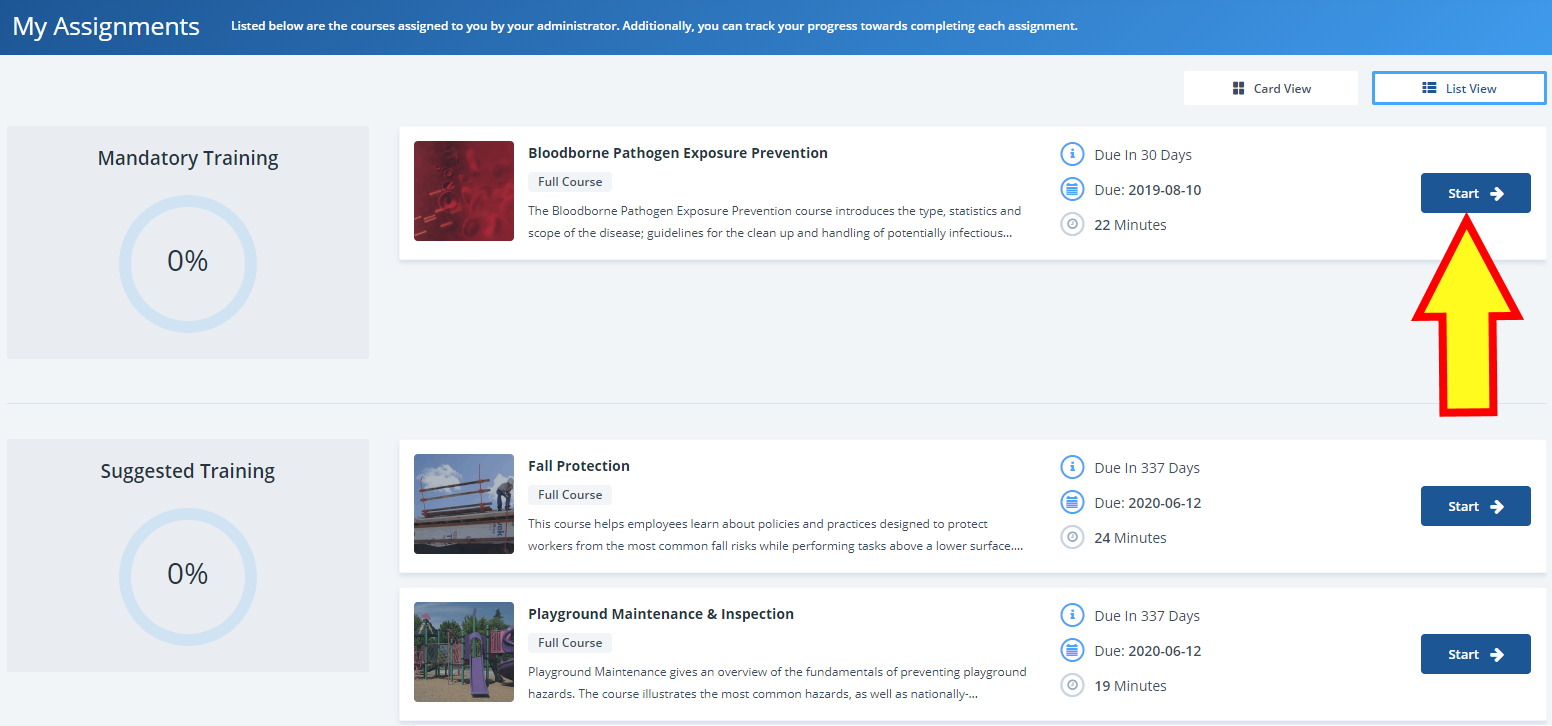The width and height of the screenshot is (1552, 726).
Task: Open Fall Protection course title
Action: tap(579, 466)
